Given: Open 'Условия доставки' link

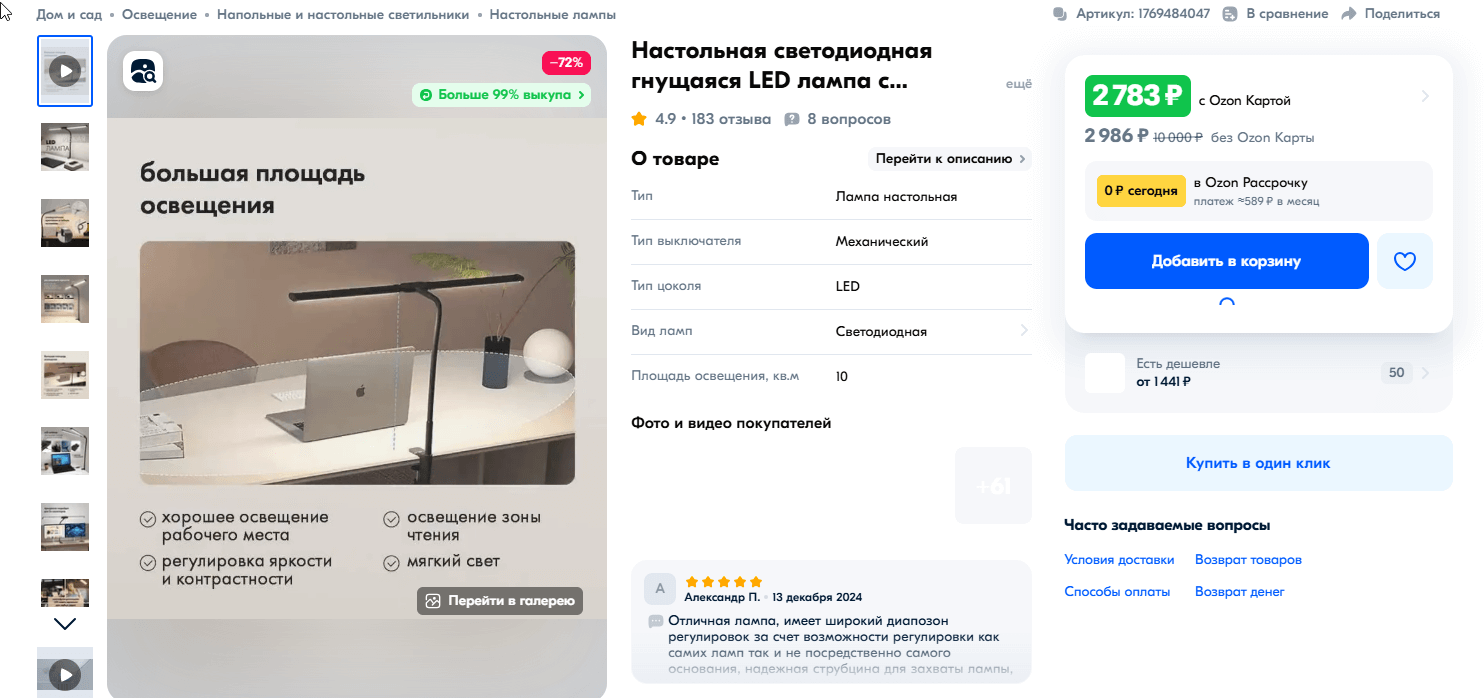Looking at the screenshot, I should [1119, 560].
